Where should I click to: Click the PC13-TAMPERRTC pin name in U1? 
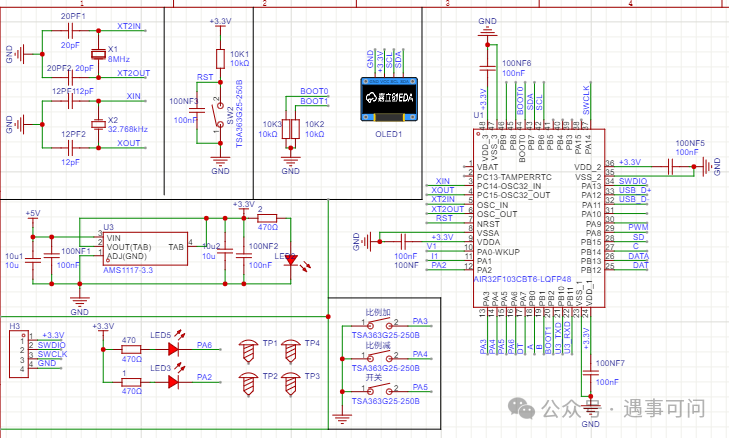(x=514, y=177)
